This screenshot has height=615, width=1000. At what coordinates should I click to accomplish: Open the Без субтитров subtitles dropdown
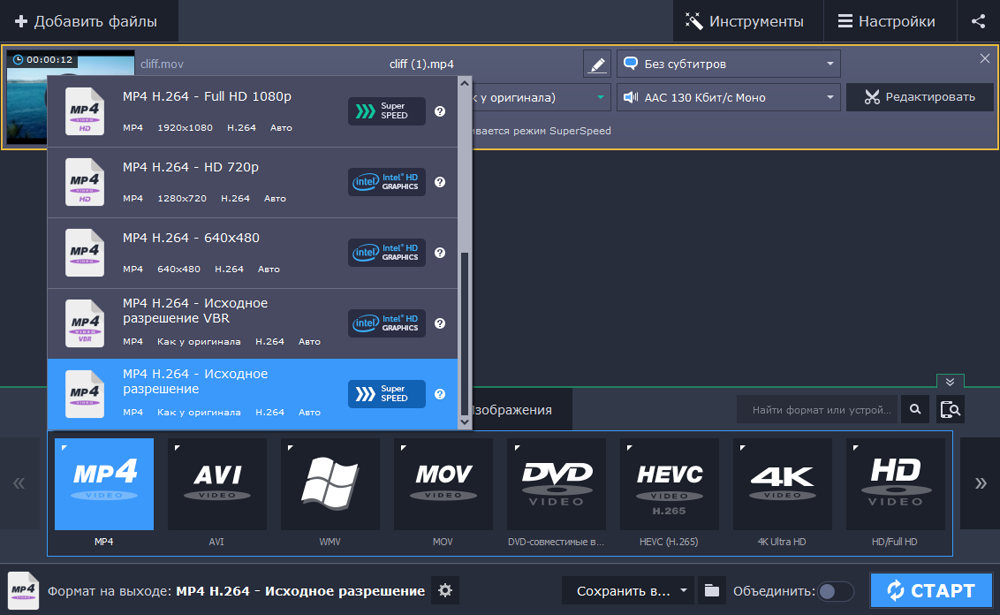(728, 64)
